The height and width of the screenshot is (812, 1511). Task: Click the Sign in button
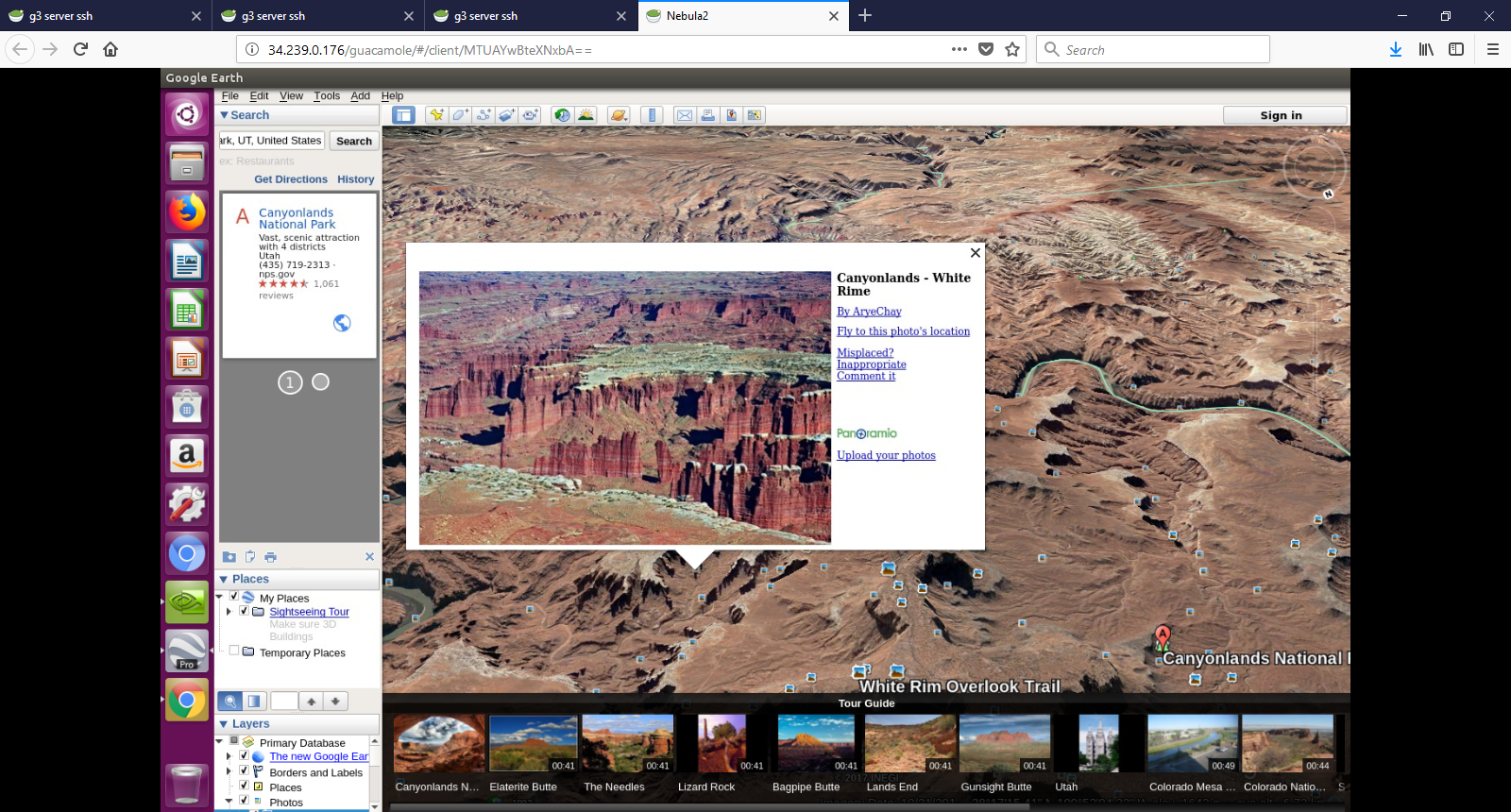[x=1284, y=115]
